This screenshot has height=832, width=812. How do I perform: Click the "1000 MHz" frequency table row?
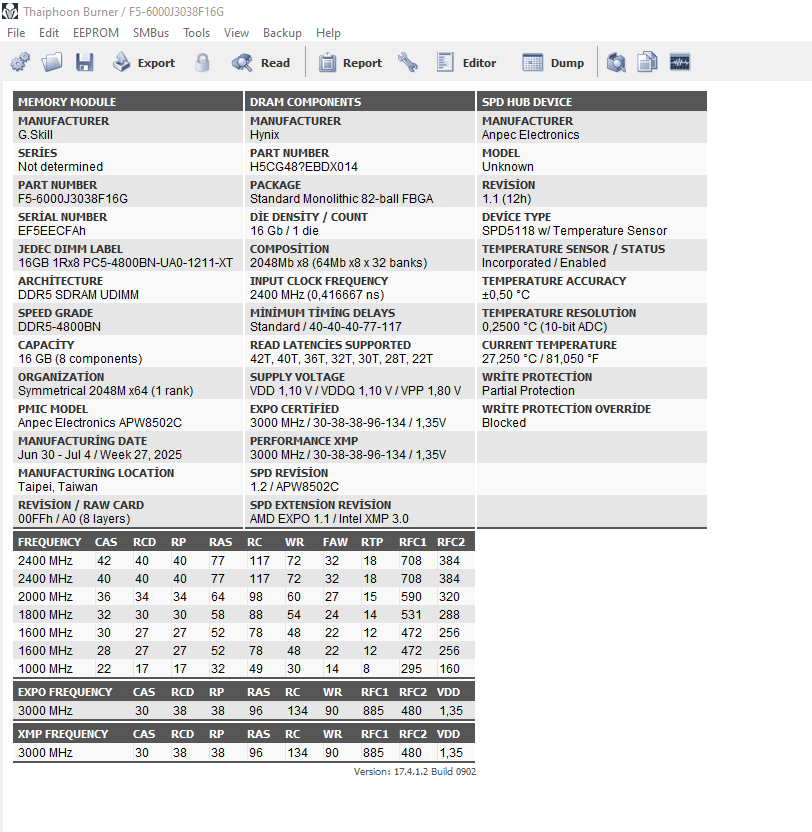coord(244,669)
